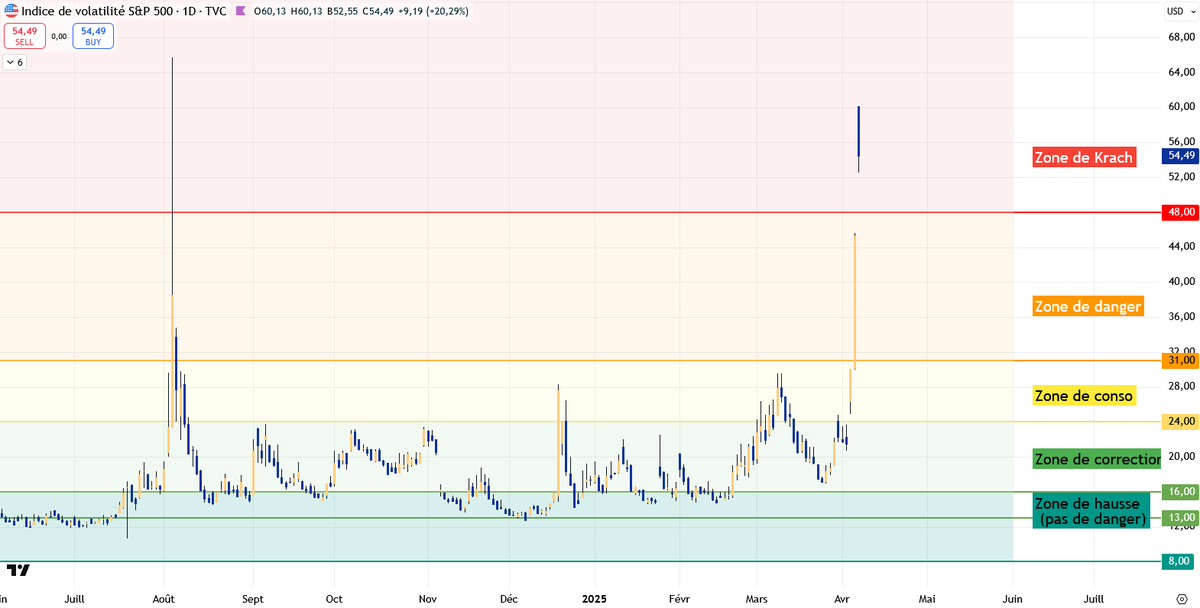Click the teal 8,00 price level tag

pos(1180,561)
